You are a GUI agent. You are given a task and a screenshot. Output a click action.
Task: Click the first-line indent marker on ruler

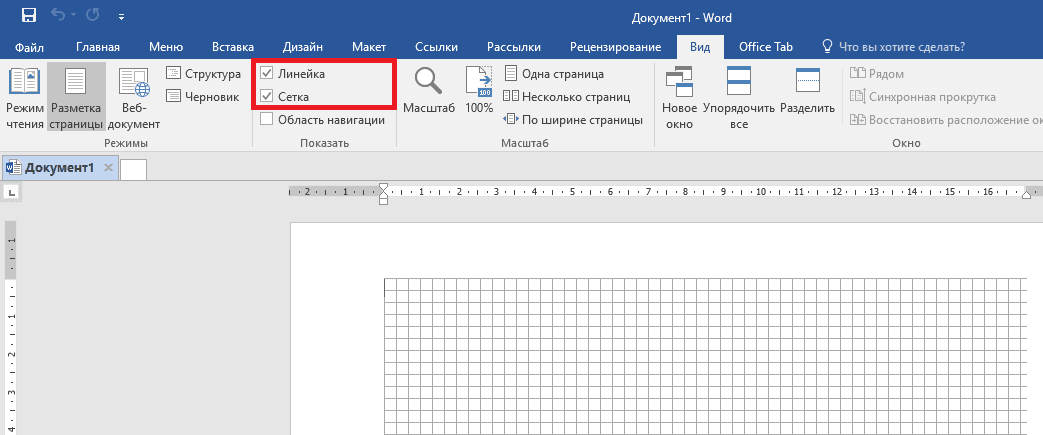tap(383, 186)
